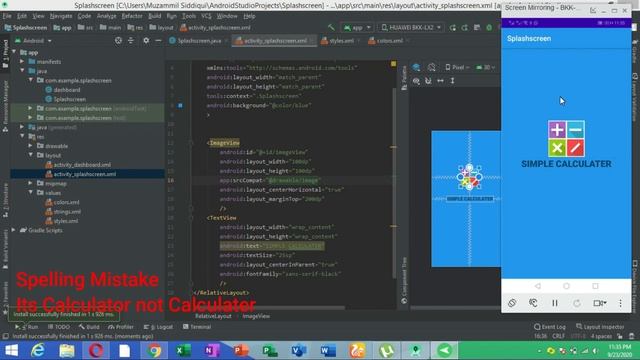The height and width of the screenshot is (360, 640).
Task: Open Project panel settings gear
Action: [146, 40]
